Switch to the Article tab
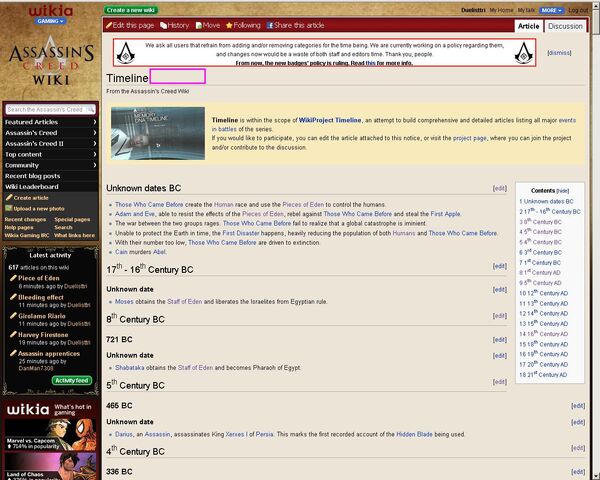The image size is (600, 480). click(x=528, y=26)
